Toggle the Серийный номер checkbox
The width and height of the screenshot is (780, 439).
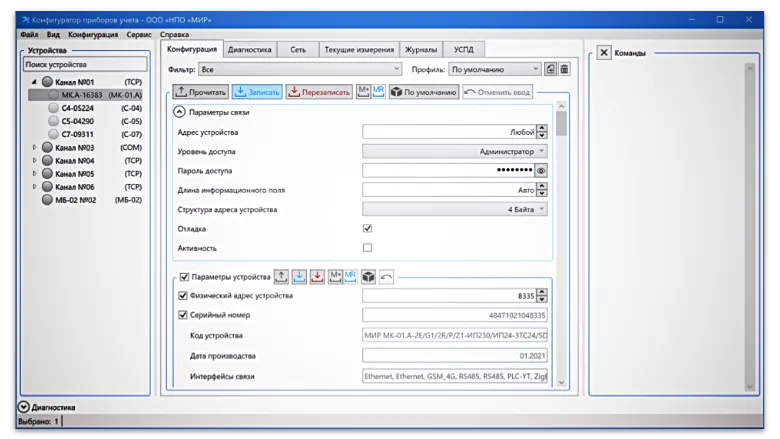tap(182, 315)
